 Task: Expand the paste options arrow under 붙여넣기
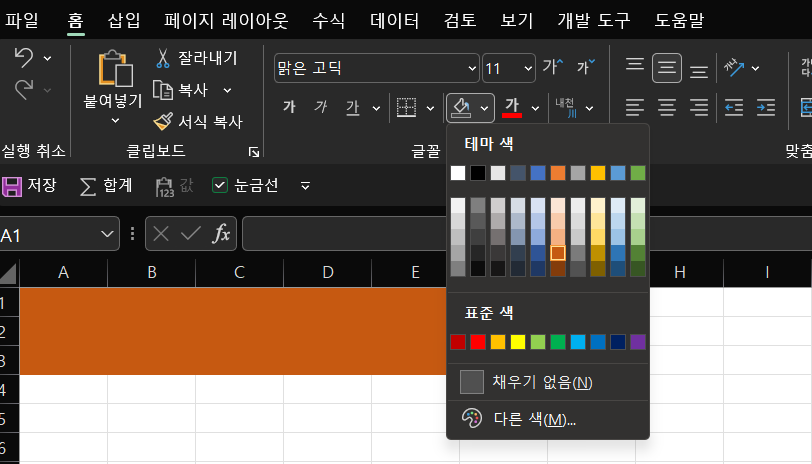115,121
